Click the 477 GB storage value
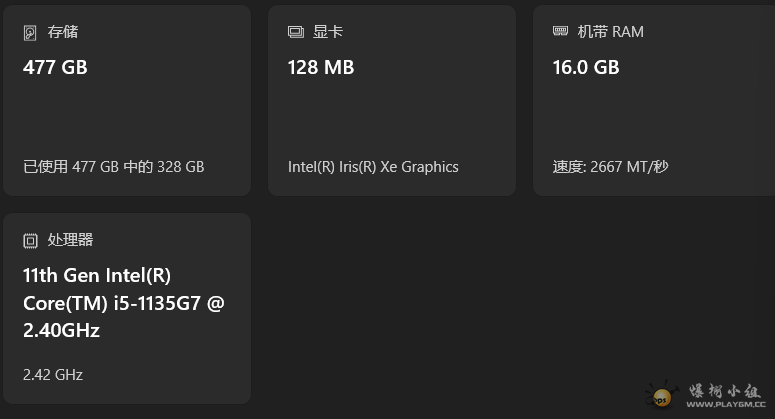 (55, 67)
